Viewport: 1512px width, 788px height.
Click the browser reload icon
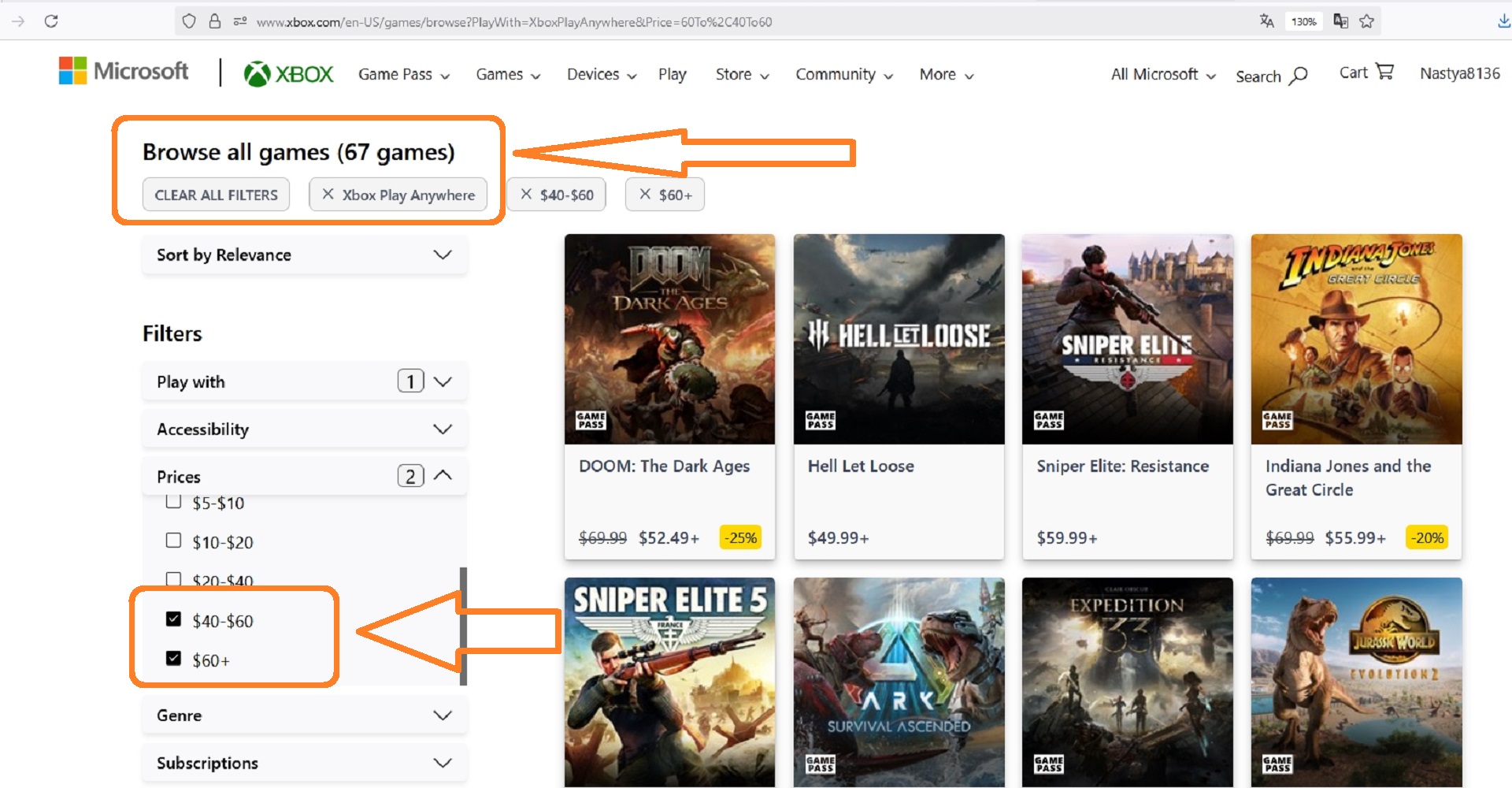point(51,21)
